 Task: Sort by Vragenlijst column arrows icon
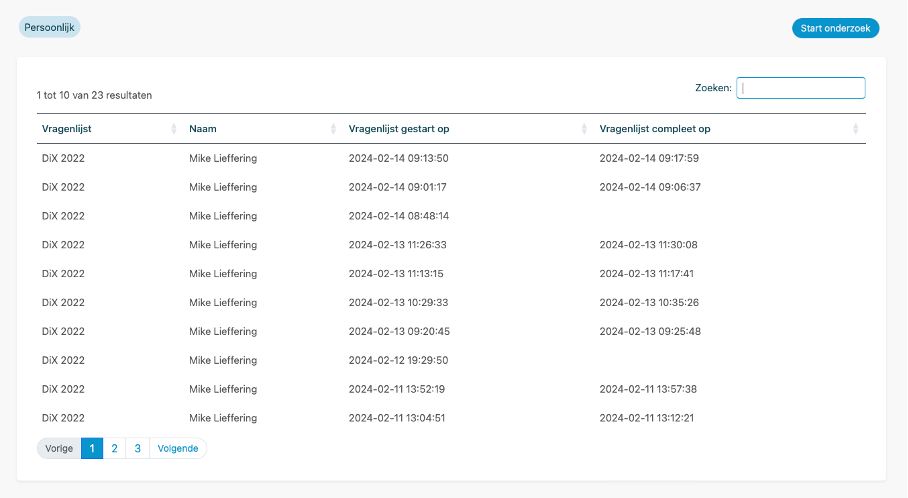tap(174, 129)
